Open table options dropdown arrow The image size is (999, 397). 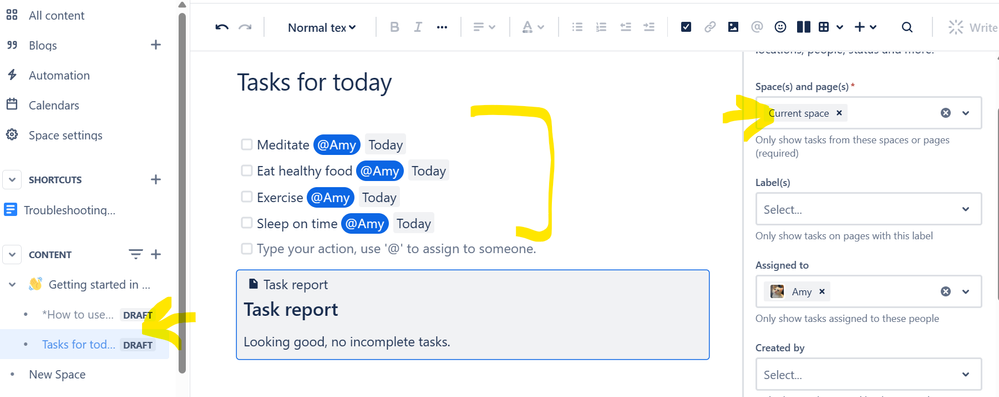[x=840, y=27]
